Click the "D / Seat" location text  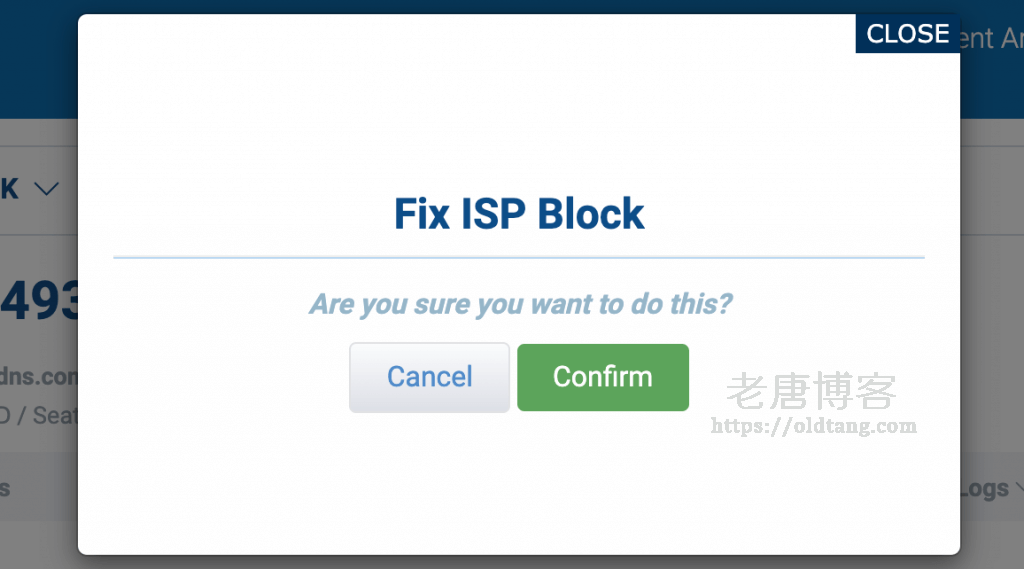pyautogui.click(x=38, y=414)
